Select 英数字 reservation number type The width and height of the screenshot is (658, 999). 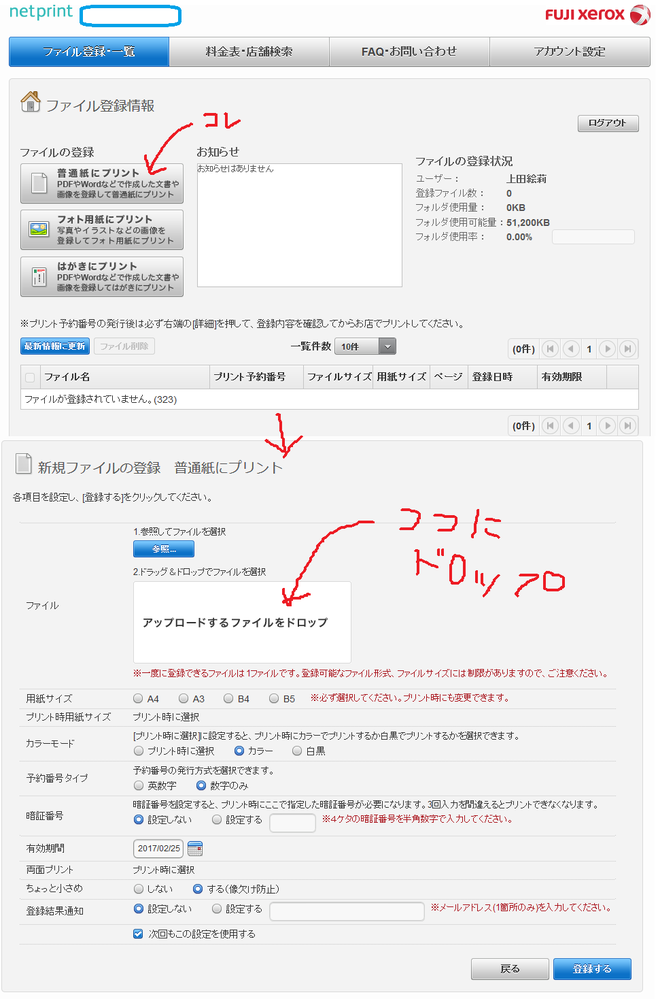pos(138,786)
